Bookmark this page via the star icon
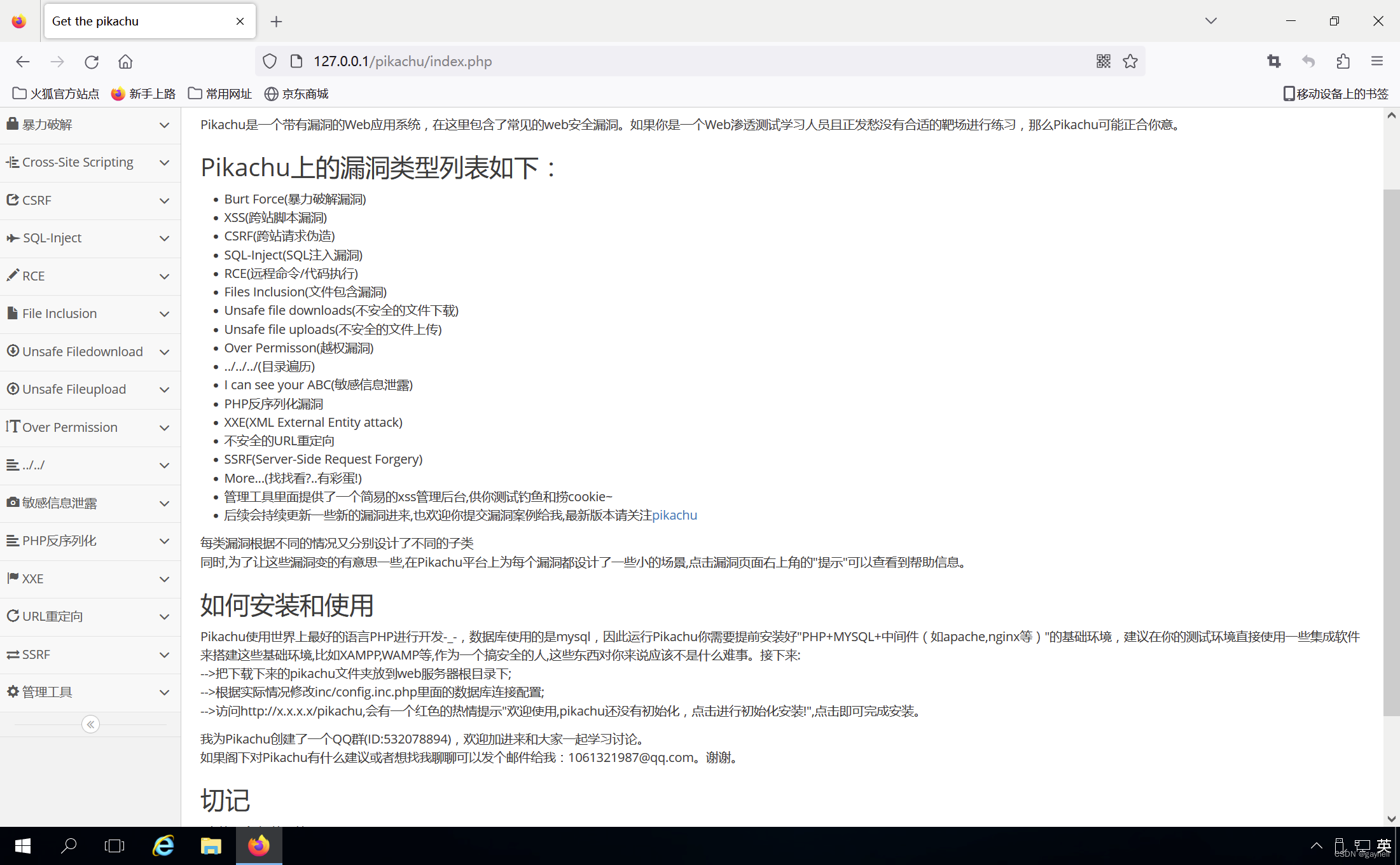 point(1130,61)
